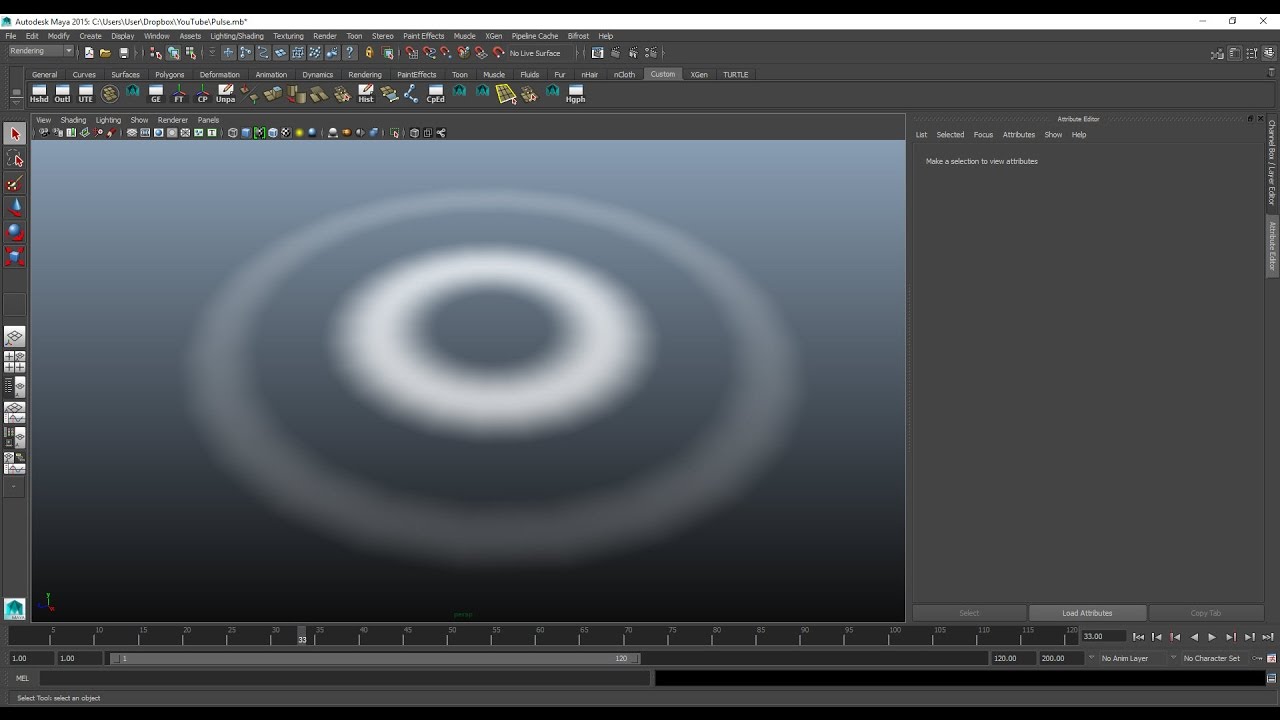Viewport: 1280px width, 720px height.
Task: Click the CP shelf button
Action: [203, 94]
